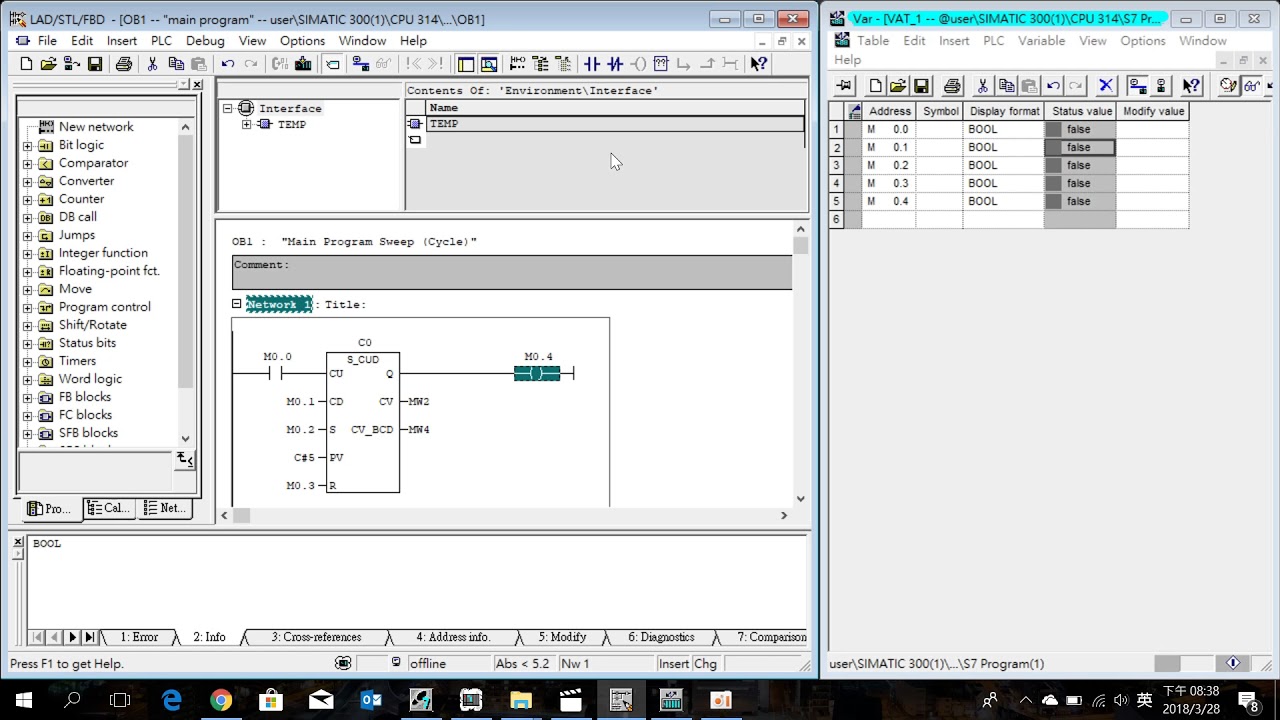The height and width of the screenshot is (720, 1280).
Task: Print the variable table using printer icon
Action: pyautogui.click(x=952, y=86)
